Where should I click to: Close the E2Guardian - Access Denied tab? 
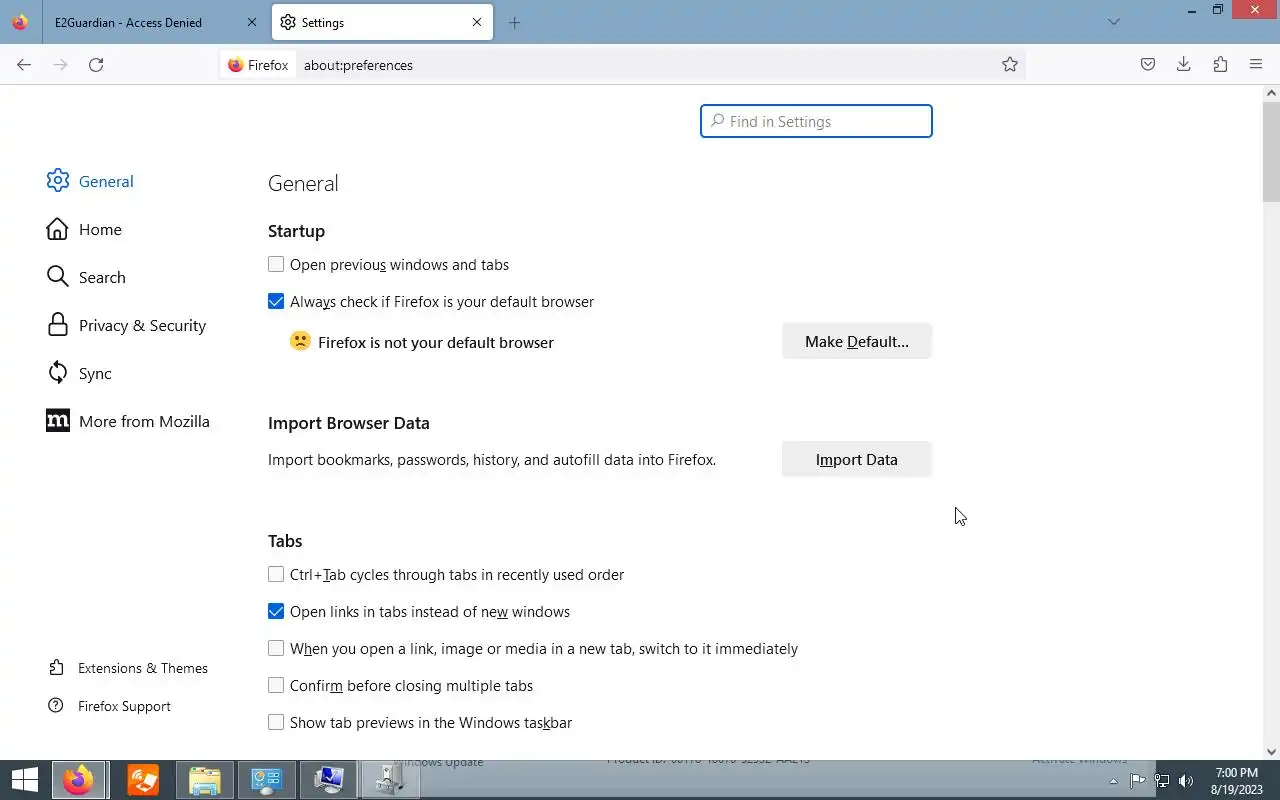click(x=251, y=22)
